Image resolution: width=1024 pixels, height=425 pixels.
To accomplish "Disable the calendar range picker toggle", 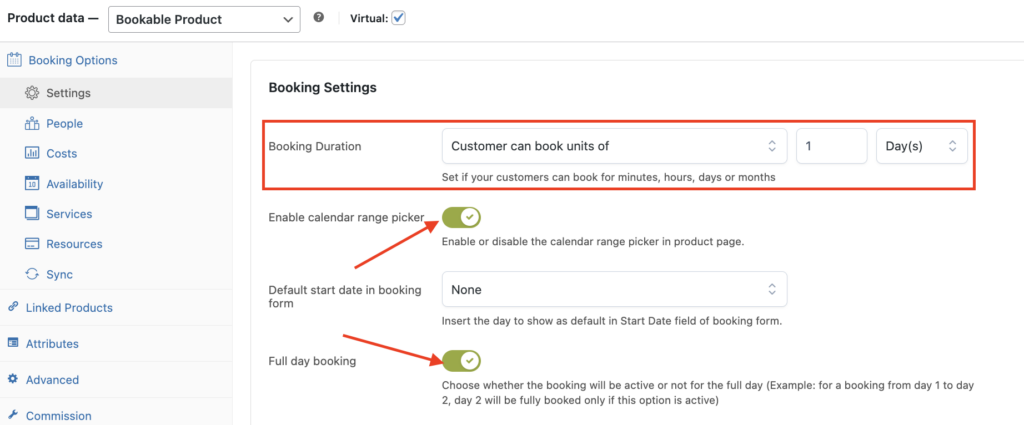I will pos(461,217).
